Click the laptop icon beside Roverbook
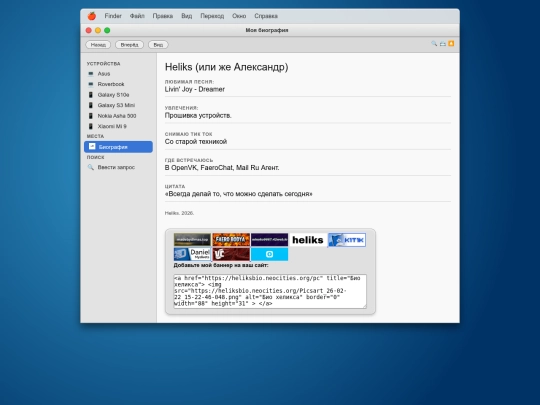 point(91,84)
